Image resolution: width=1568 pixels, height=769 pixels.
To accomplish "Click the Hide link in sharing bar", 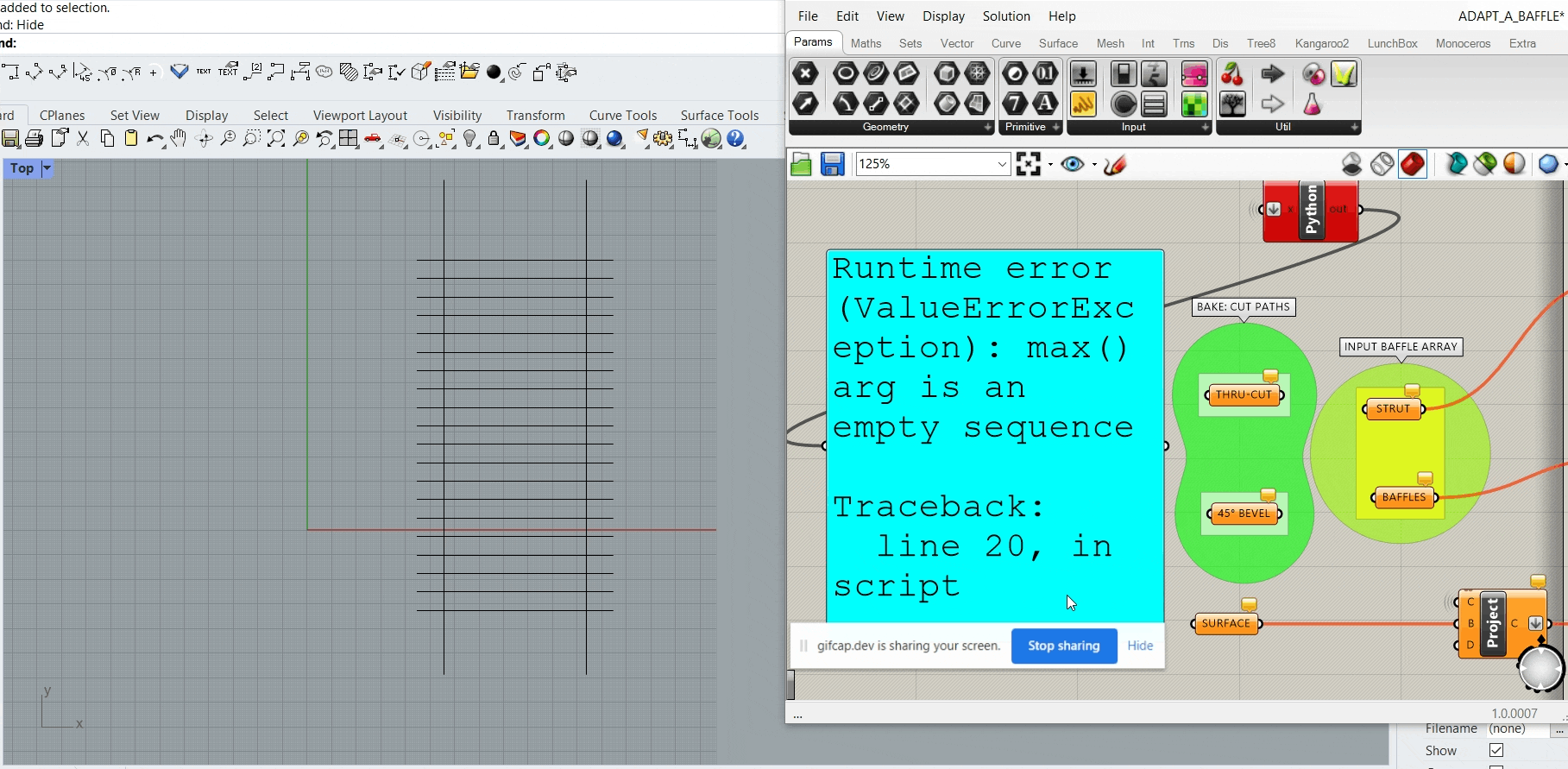I will [1140, 646].
